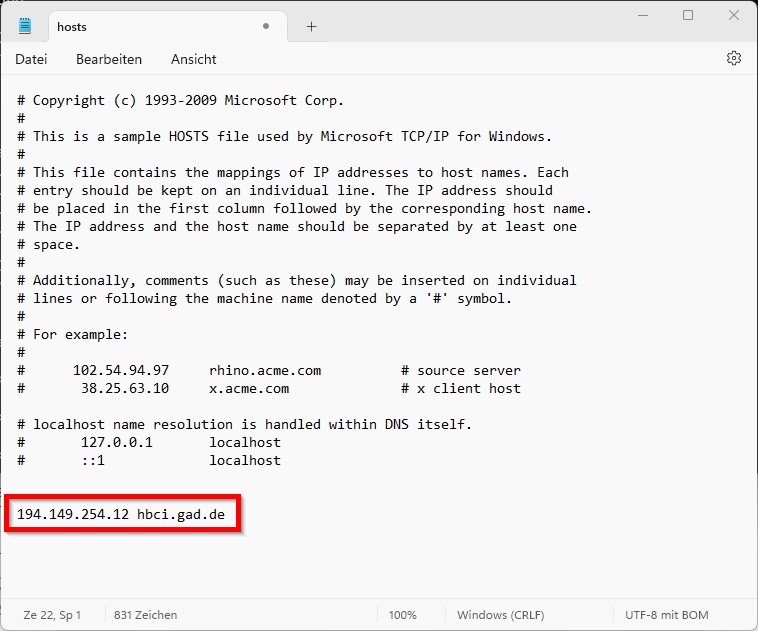Open the Bearbeiten menu
This screenshot has width=758, height=631.
(x=109, y=59)
